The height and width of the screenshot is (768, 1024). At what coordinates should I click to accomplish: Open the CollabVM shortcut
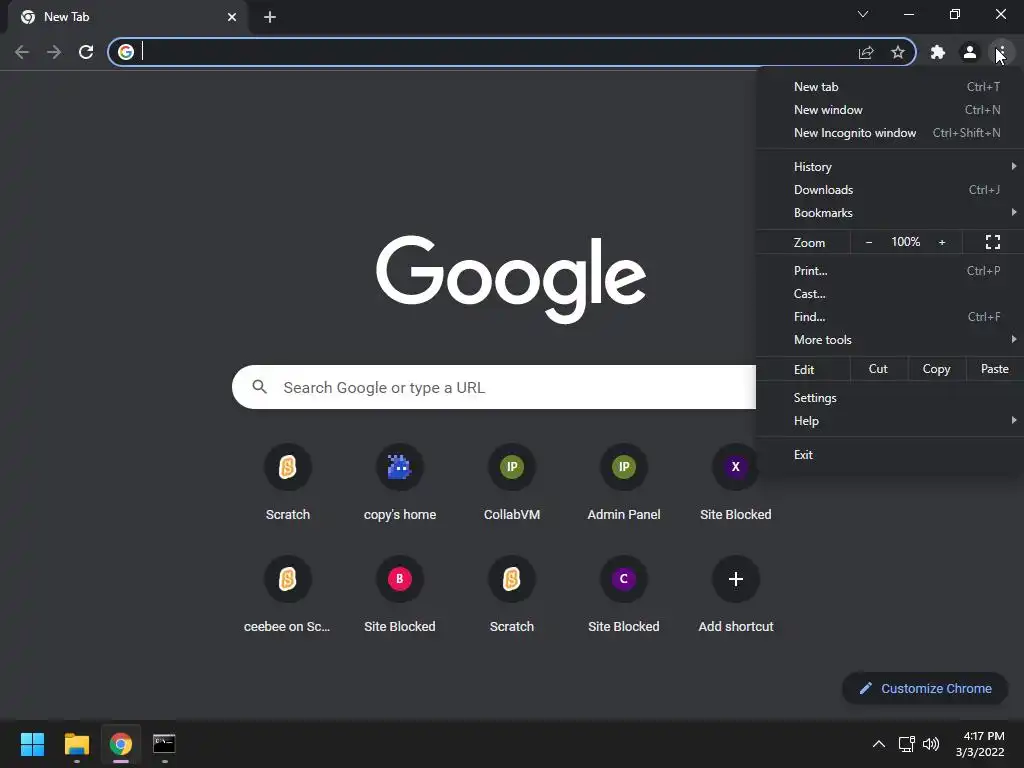click(512, 482)
